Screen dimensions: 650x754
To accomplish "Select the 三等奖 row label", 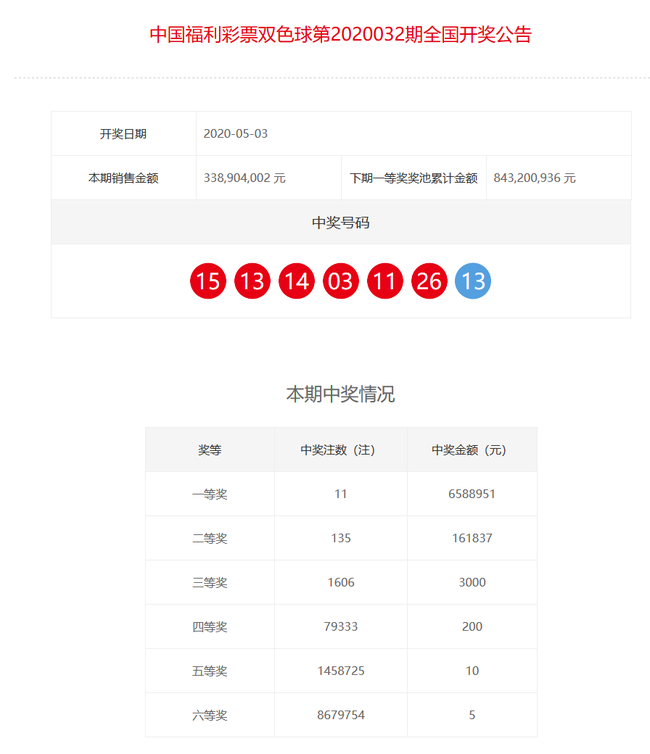I will [210, 582].
